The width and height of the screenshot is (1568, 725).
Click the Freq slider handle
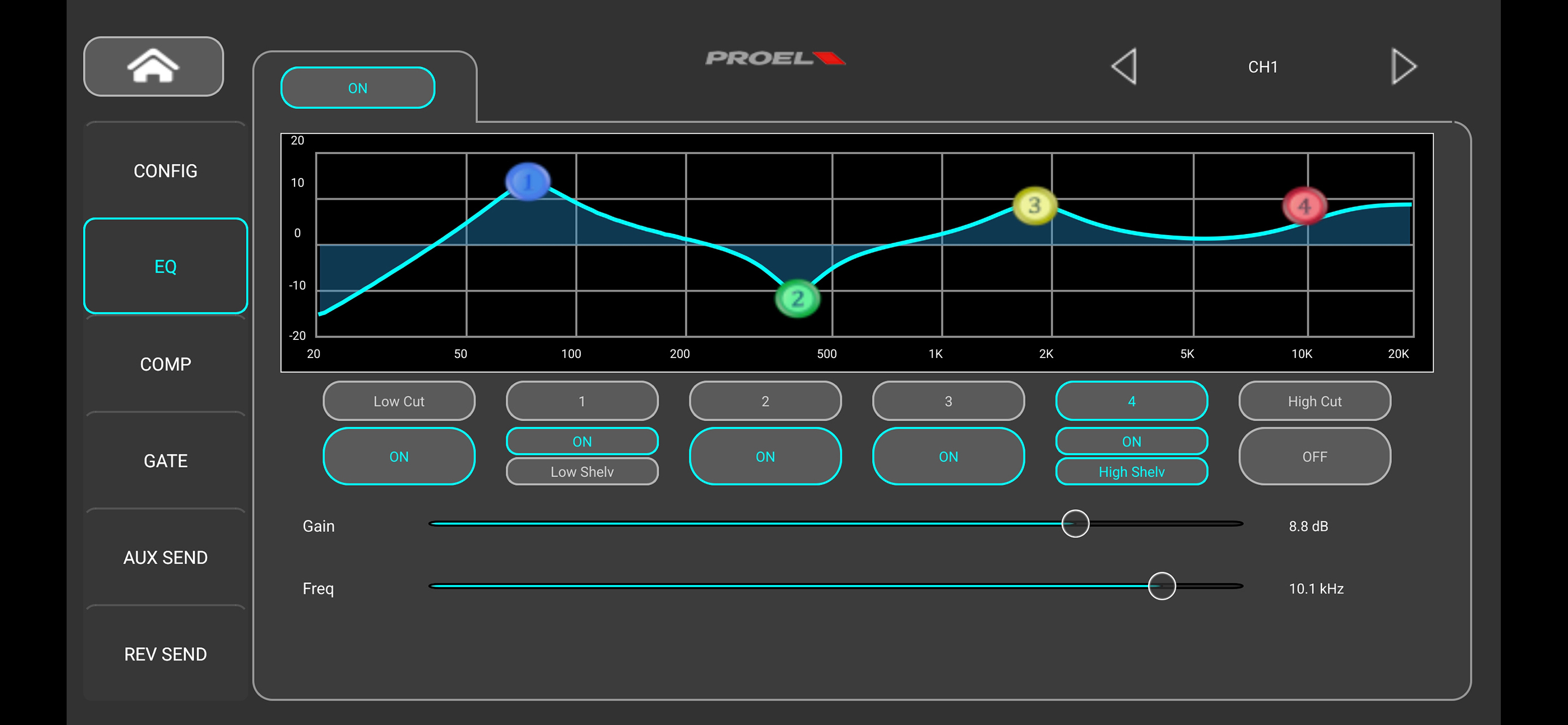click(x=1162, y=586)
